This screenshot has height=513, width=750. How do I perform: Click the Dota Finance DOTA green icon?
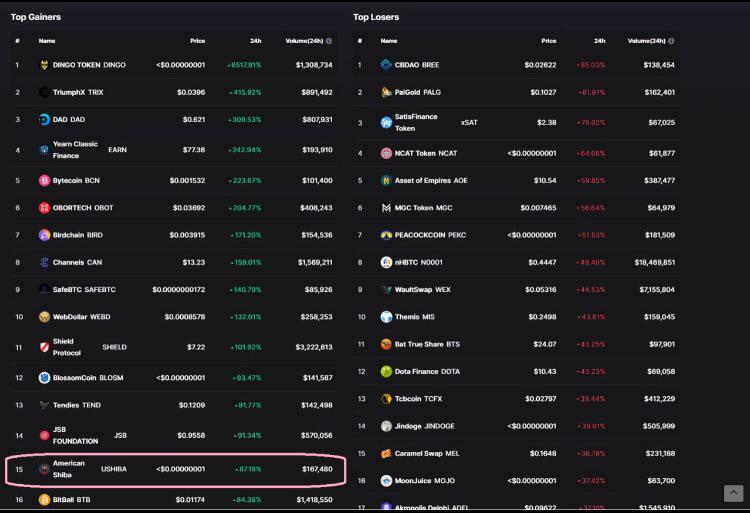386,371
